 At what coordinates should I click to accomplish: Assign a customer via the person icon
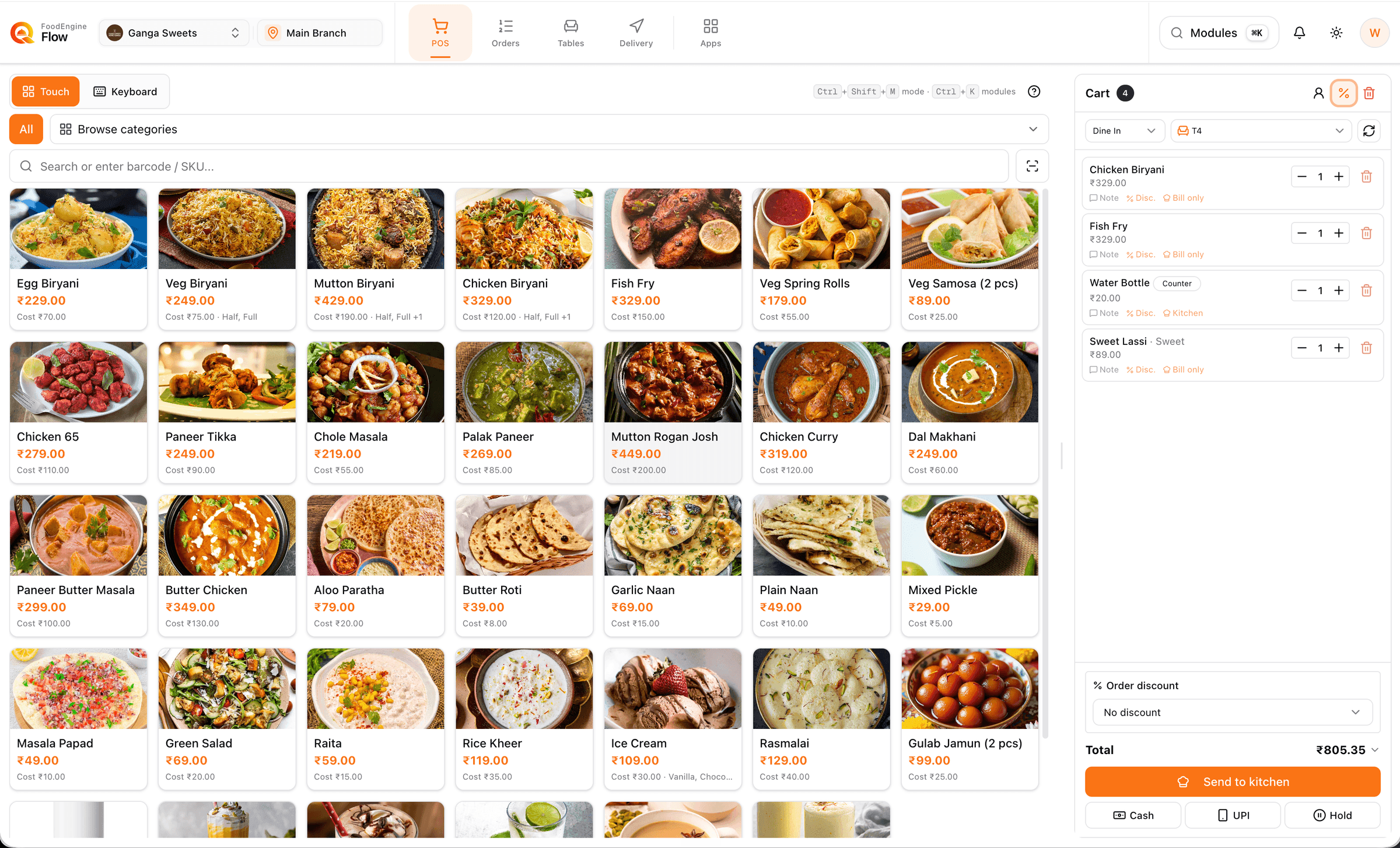[x=1318, y=93]
